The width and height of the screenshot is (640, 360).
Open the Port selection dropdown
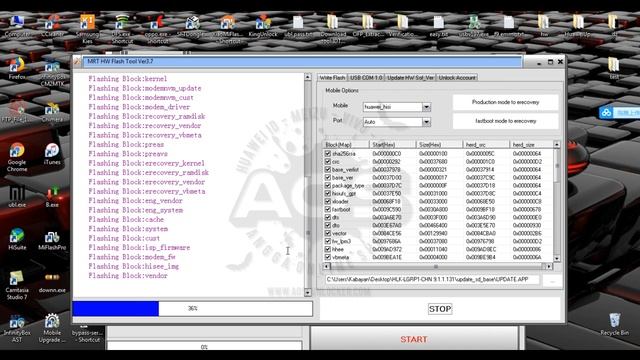426,122
